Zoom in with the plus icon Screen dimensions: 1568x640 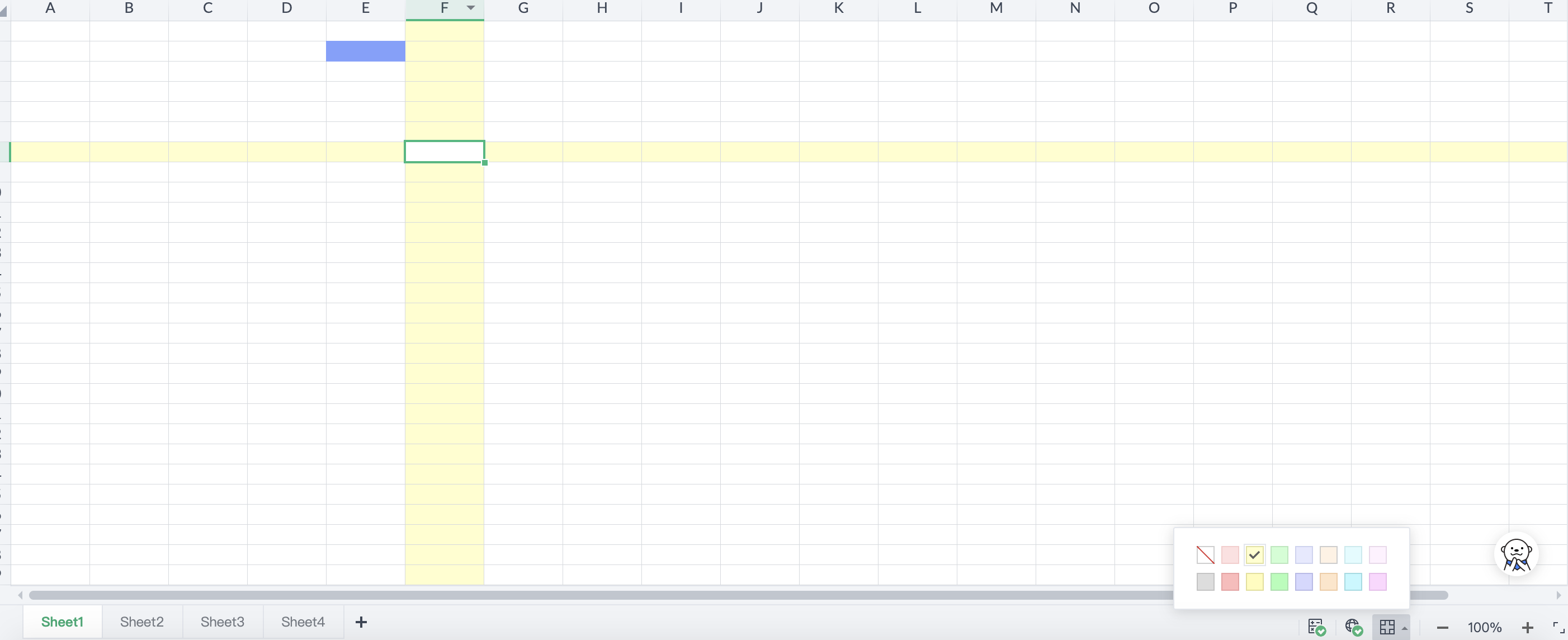(x=1528, y=627)
